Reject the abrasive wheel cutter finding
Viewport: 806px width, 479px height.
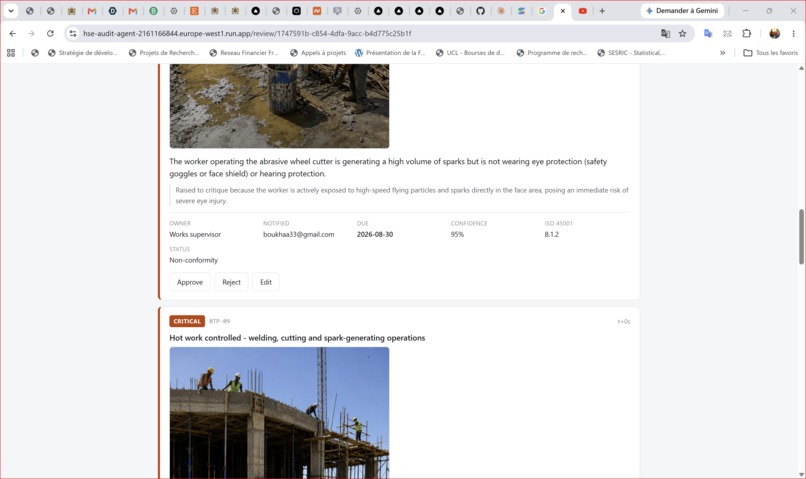point(231,282)
